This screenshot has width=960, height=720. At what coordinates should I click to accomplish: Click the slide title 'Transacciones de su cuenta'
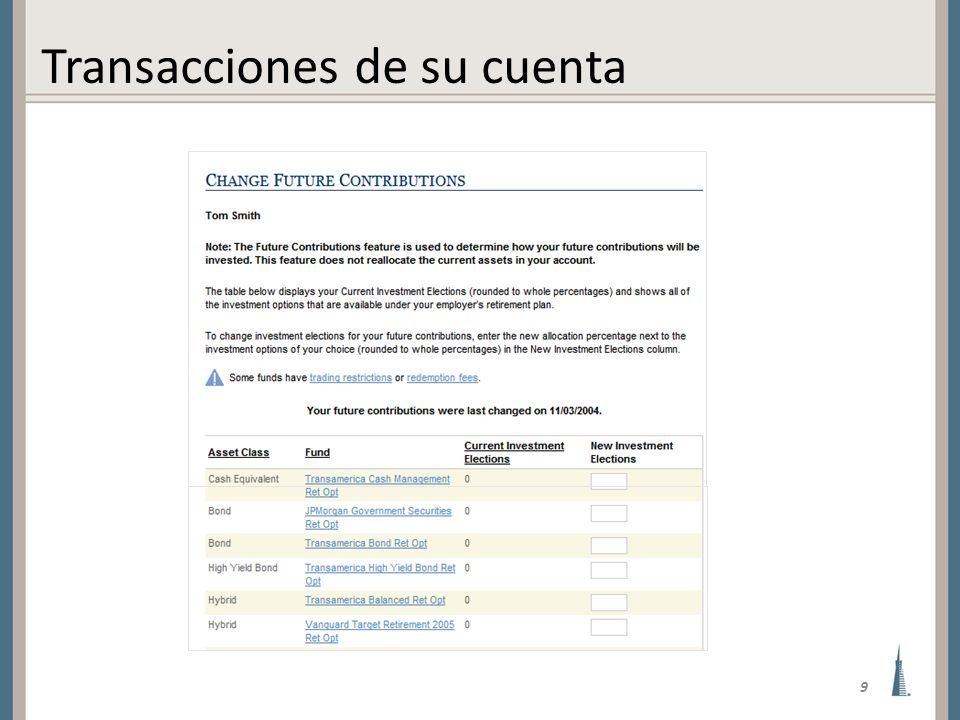click(334, 66)
